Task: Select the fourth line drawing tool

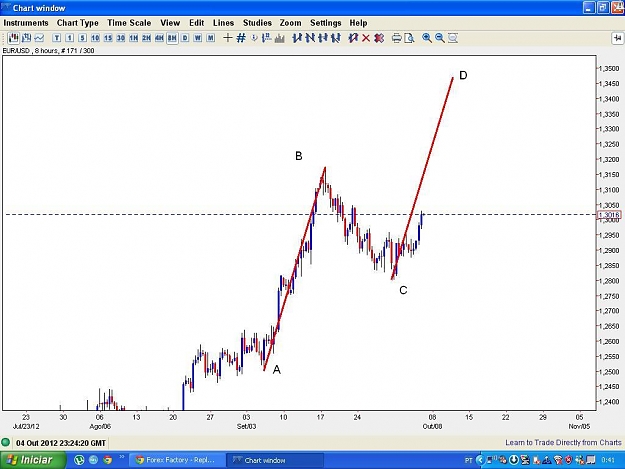Action: 336,38
